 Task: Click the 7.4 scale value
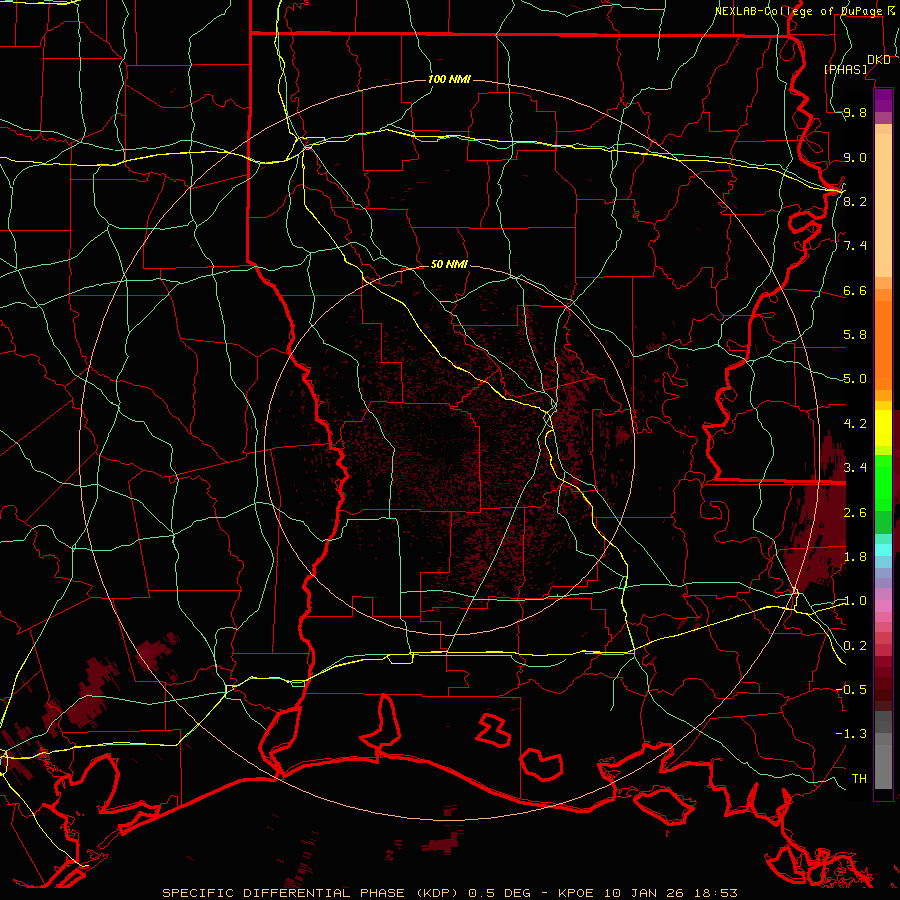(x=855, y=246)
